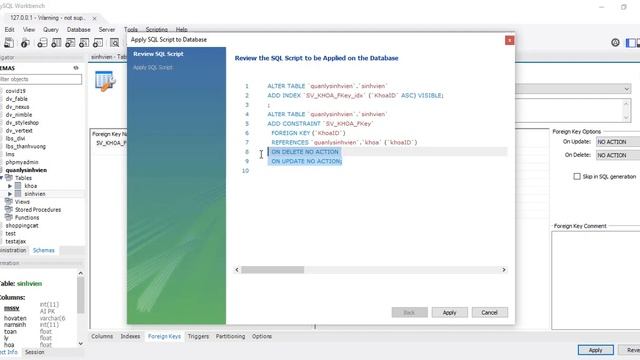Viewport: 640px width, 360px height.
Task: Open the Query menu
Action: 51,29
